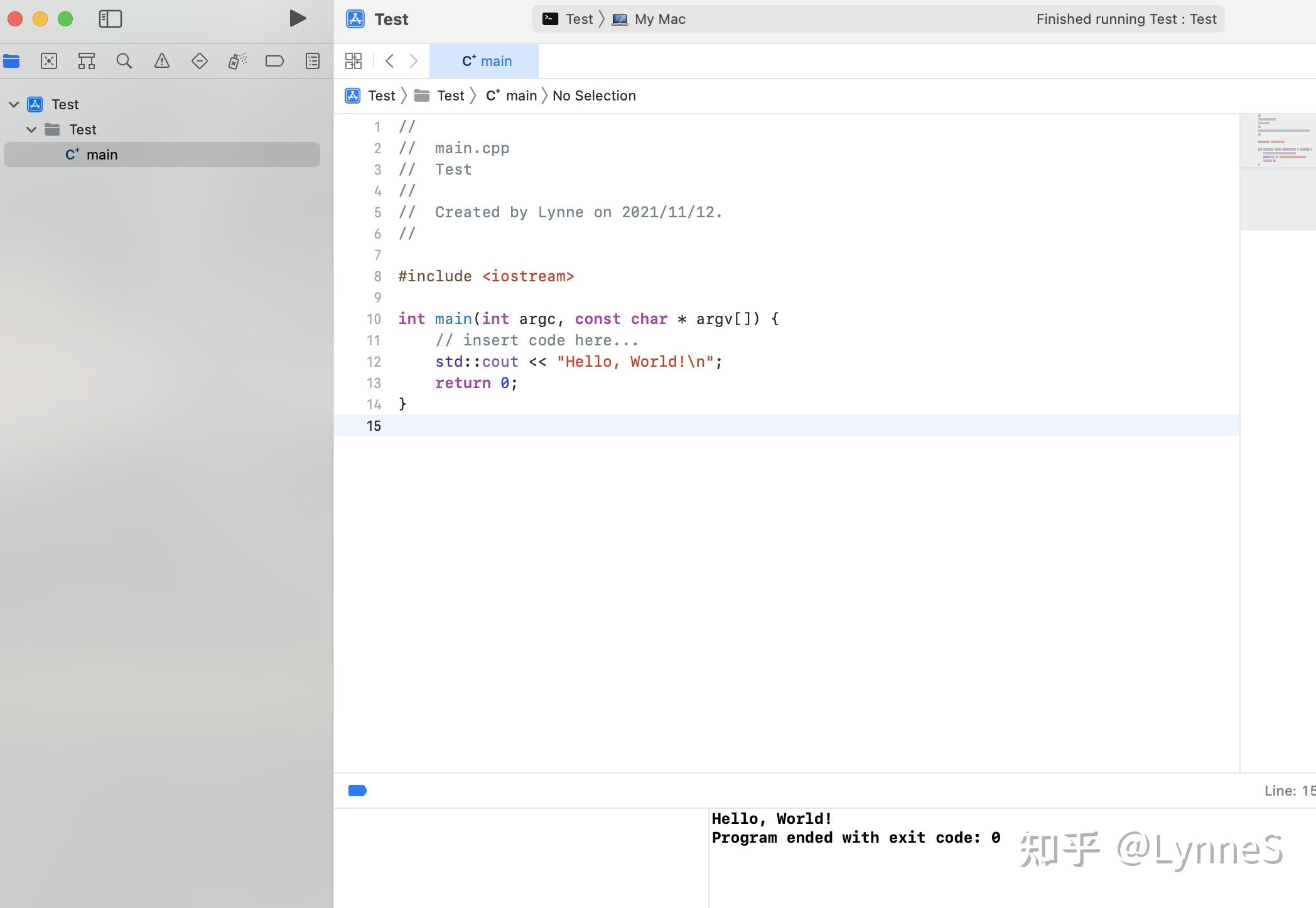
Task: Set a breakpoint on line 12 gutter
Action: [374, 362]
